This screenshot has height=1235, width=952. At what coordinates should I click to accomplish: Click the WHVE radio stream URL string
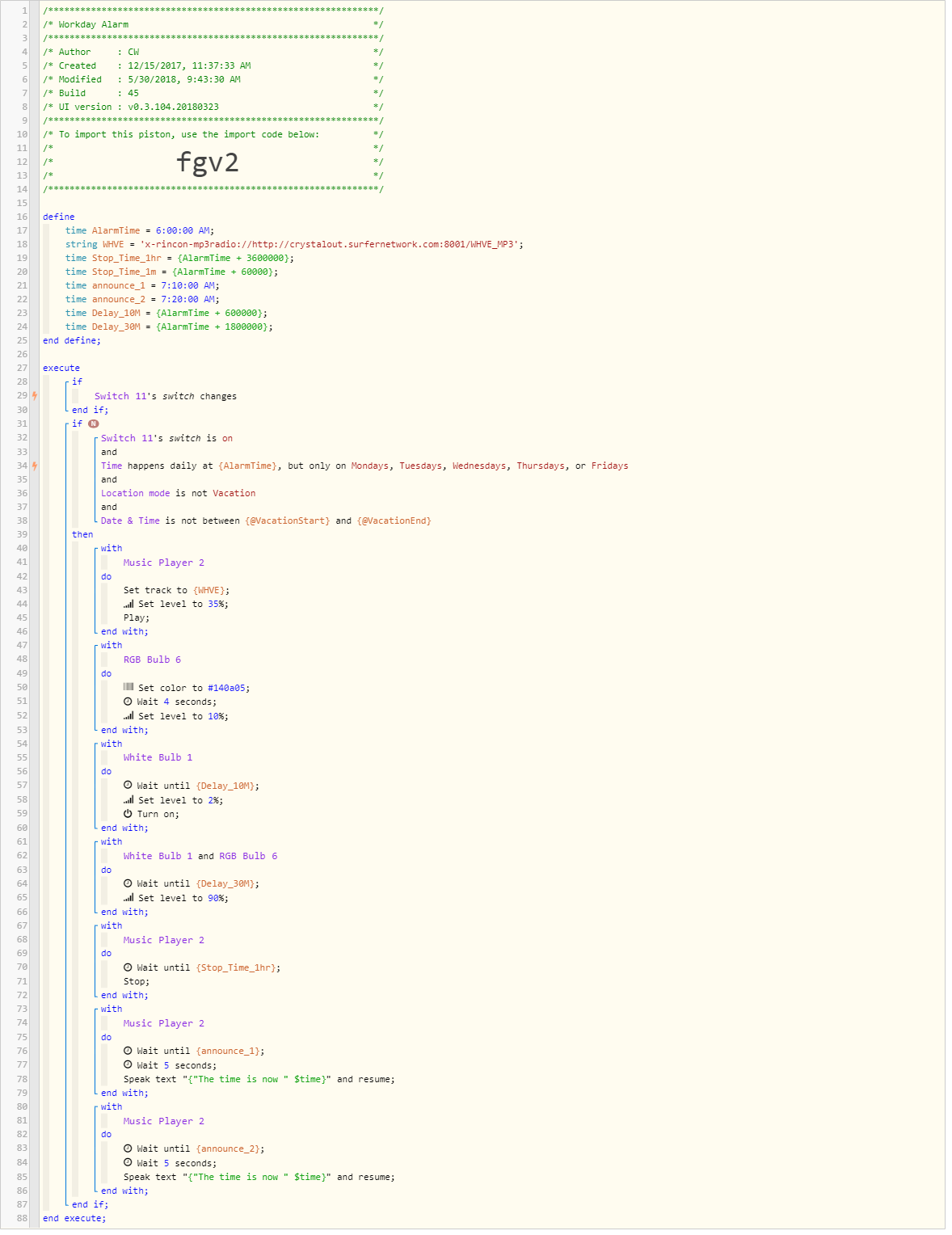(331, 244)
